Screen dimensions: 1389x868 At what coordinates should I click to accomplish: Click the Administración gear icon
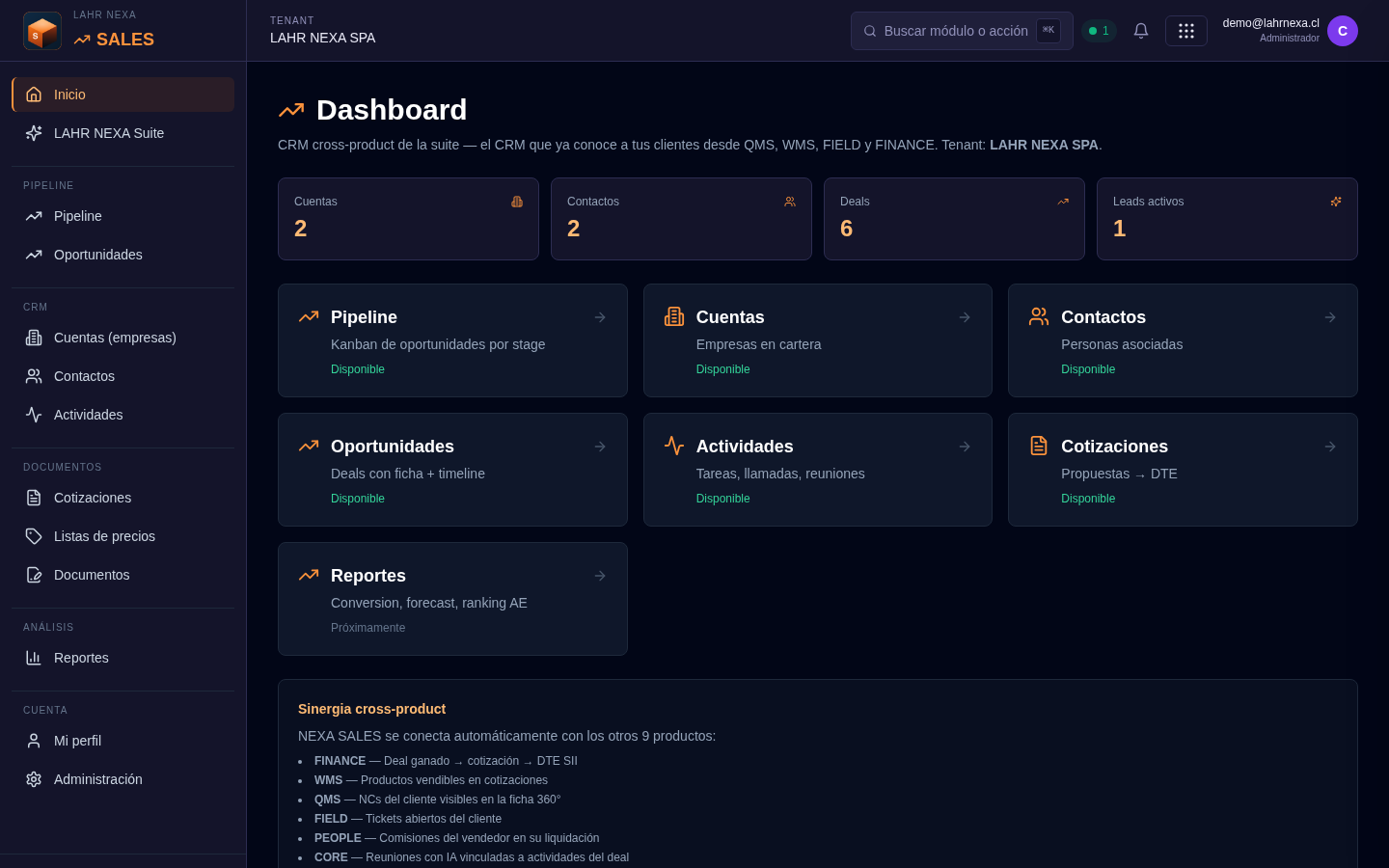tap(34, 779)
